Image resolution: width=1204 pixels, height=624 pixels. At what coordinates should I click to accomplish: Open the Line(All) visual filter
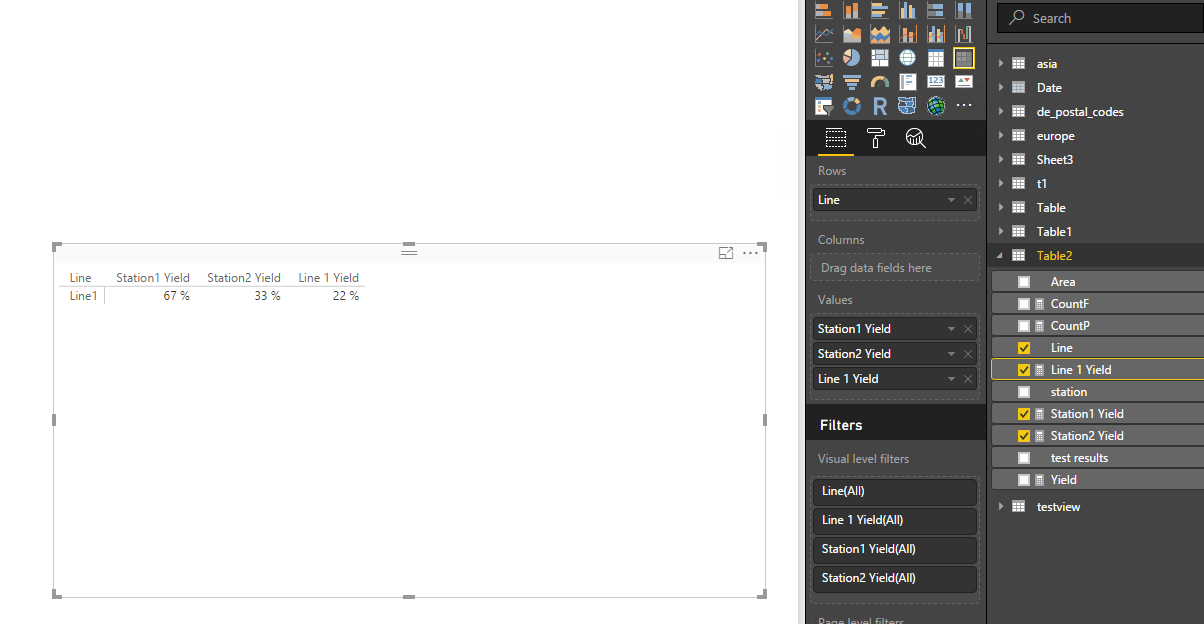pyautogui.click(x=895, y=491)
